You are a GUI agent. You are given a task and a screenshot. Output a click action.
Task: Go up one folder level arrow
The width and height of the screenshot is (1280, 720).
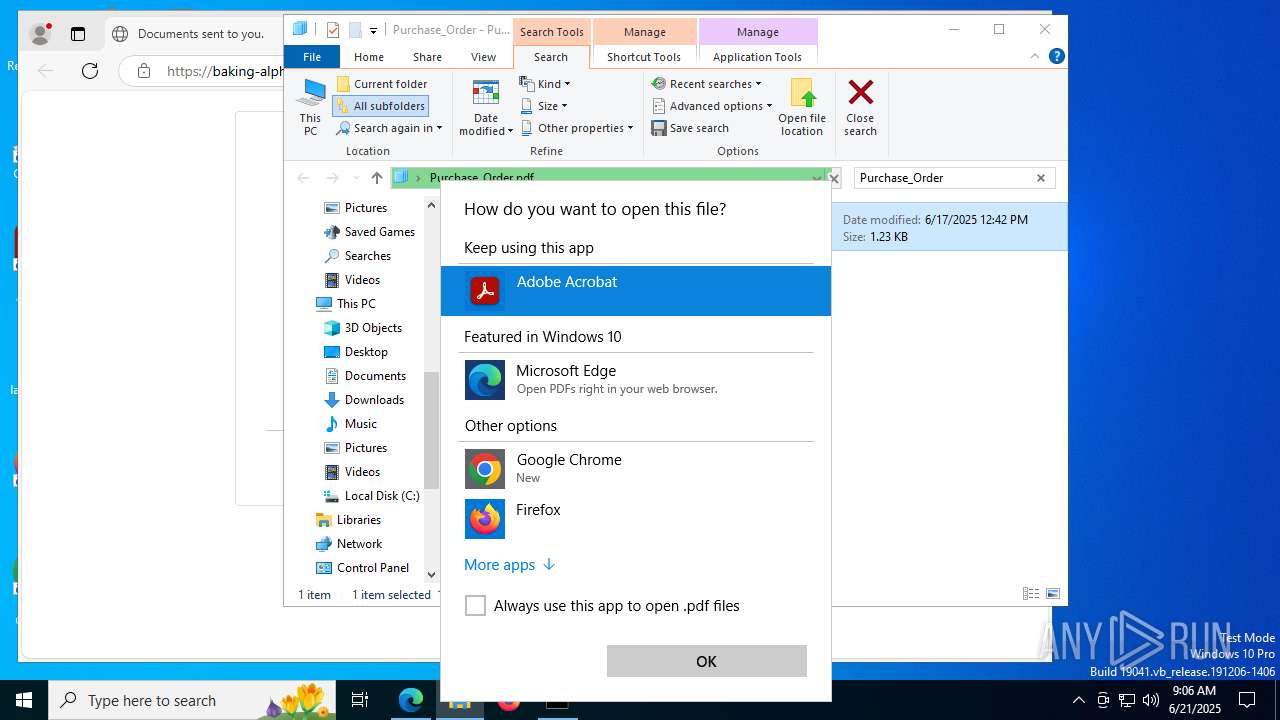tap(376, 178)
